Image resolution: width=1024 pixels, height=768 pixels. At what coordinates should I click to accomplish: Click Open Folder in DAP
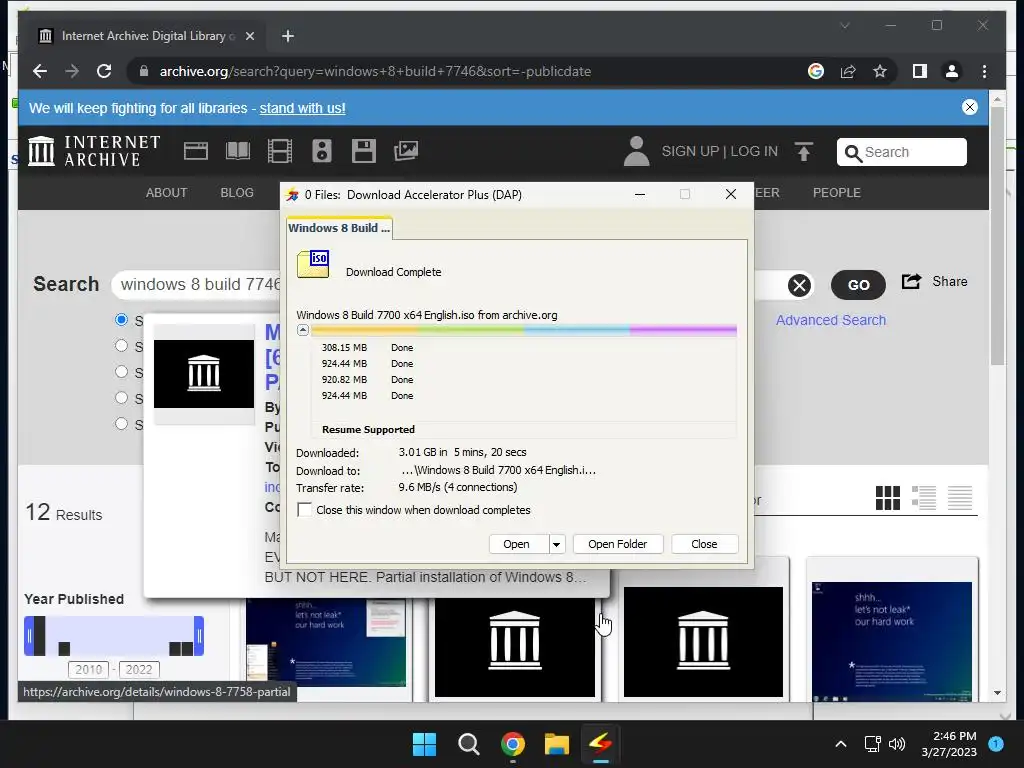(618, 544)
